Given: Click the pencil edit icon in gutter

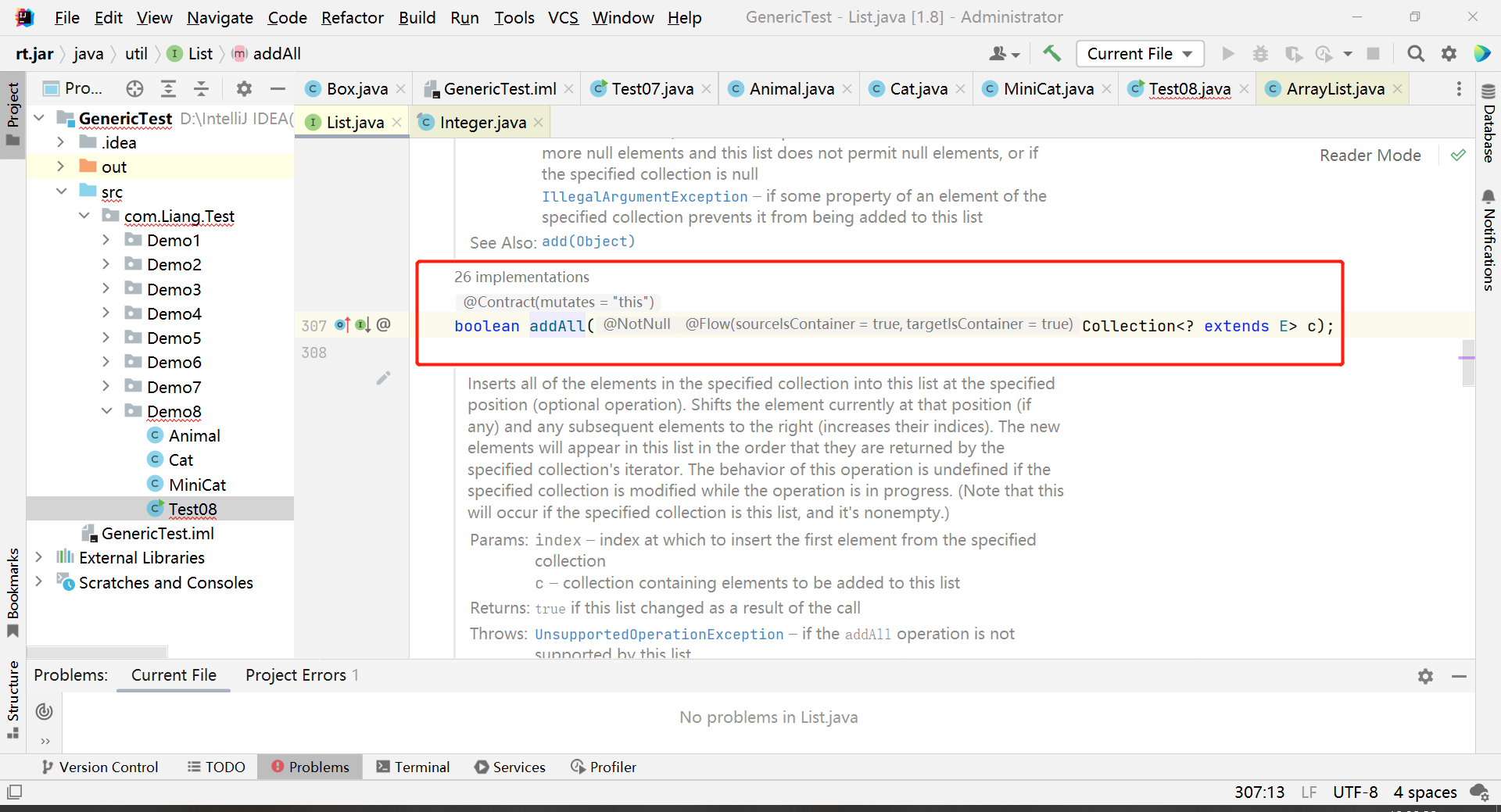Looking at the screenshot, I should coord(383,378).
